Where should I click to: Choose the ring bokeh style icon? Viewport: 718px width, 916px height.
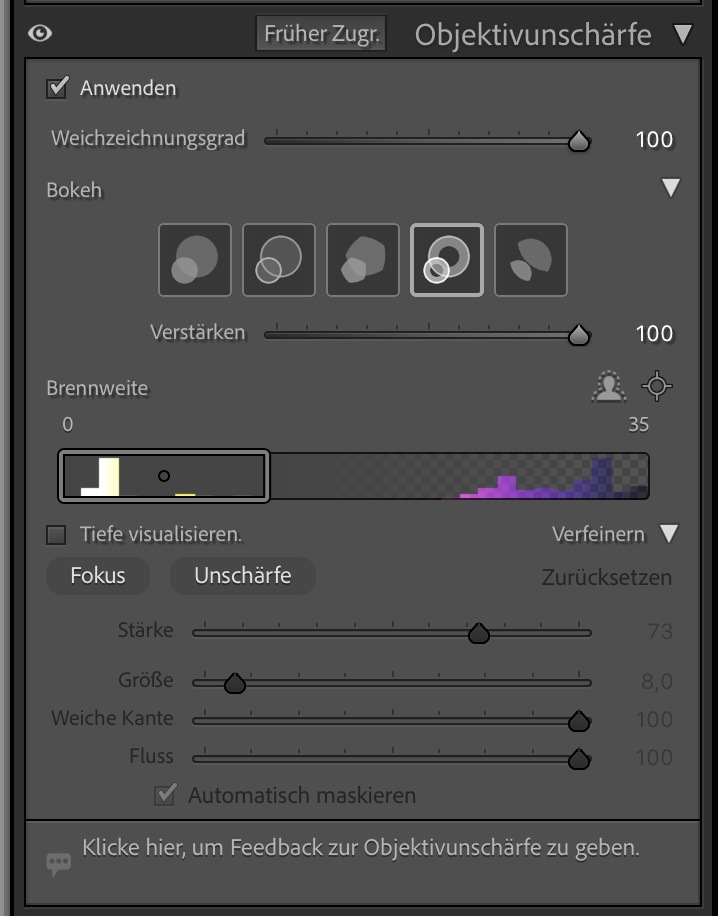click(447, 260)
